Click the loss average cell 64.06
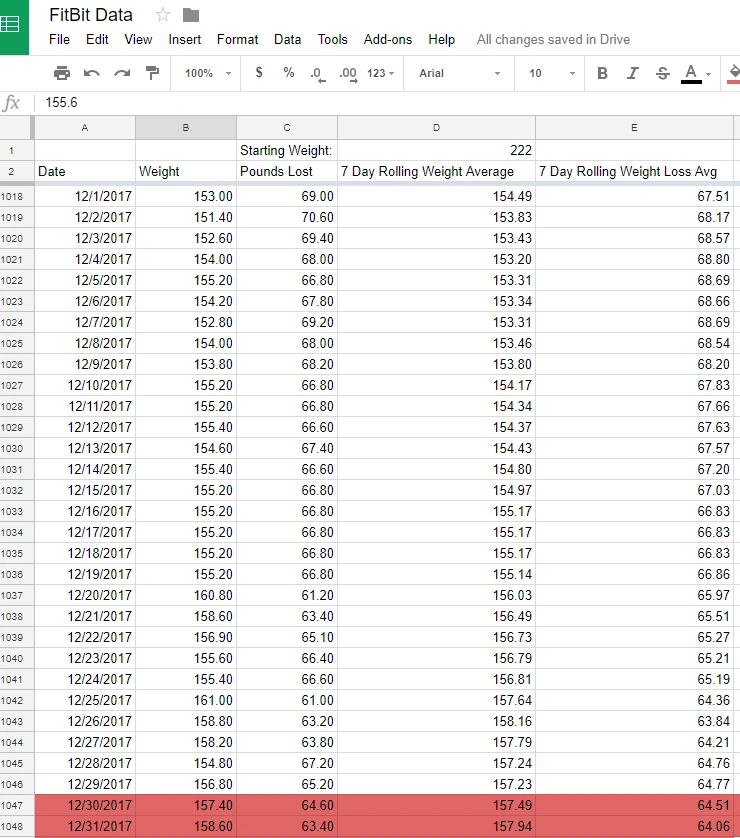 634,826
